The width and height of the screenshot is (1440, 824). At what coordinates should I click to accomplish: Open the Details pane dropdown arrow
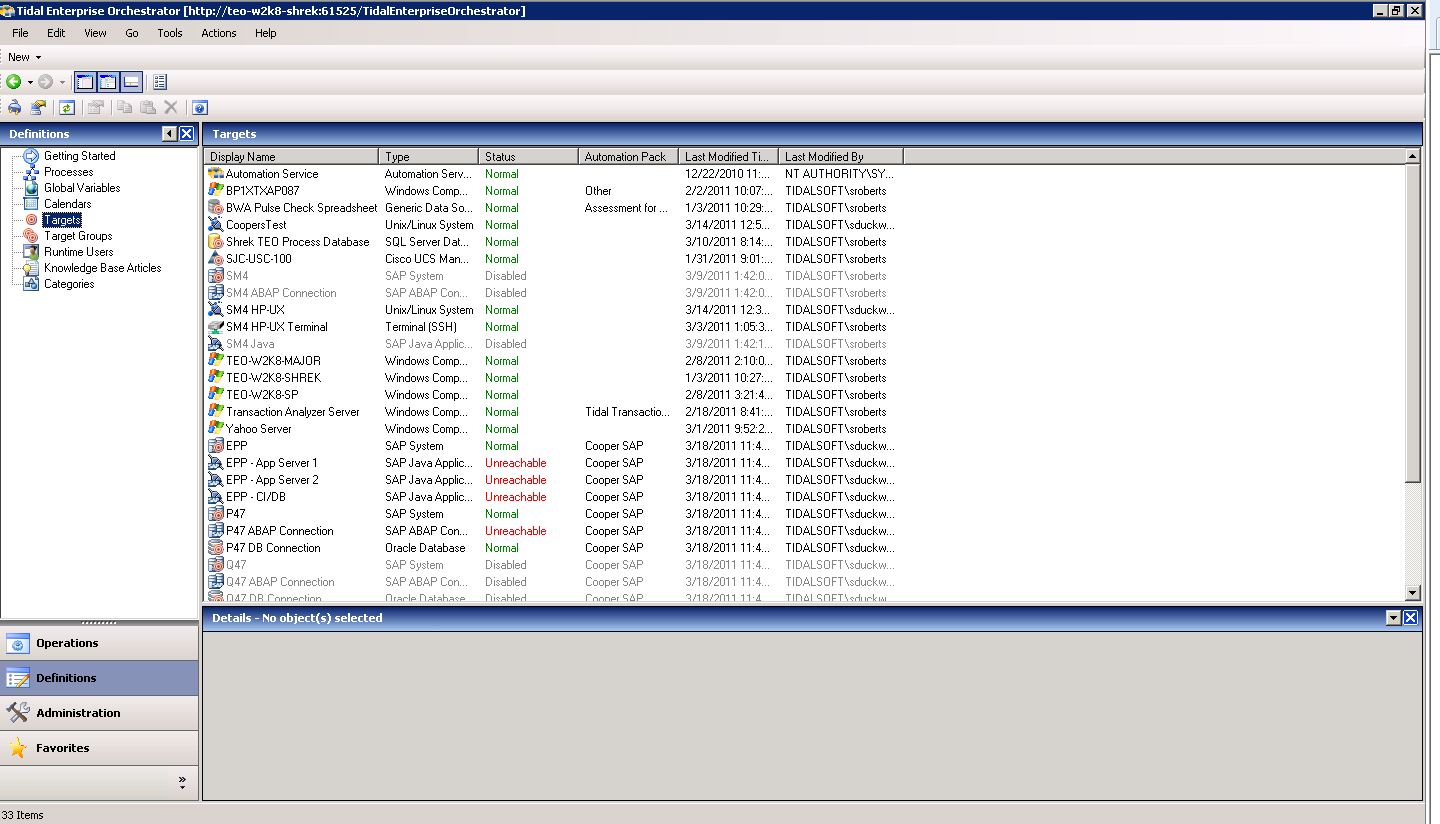pos(1393,618)
